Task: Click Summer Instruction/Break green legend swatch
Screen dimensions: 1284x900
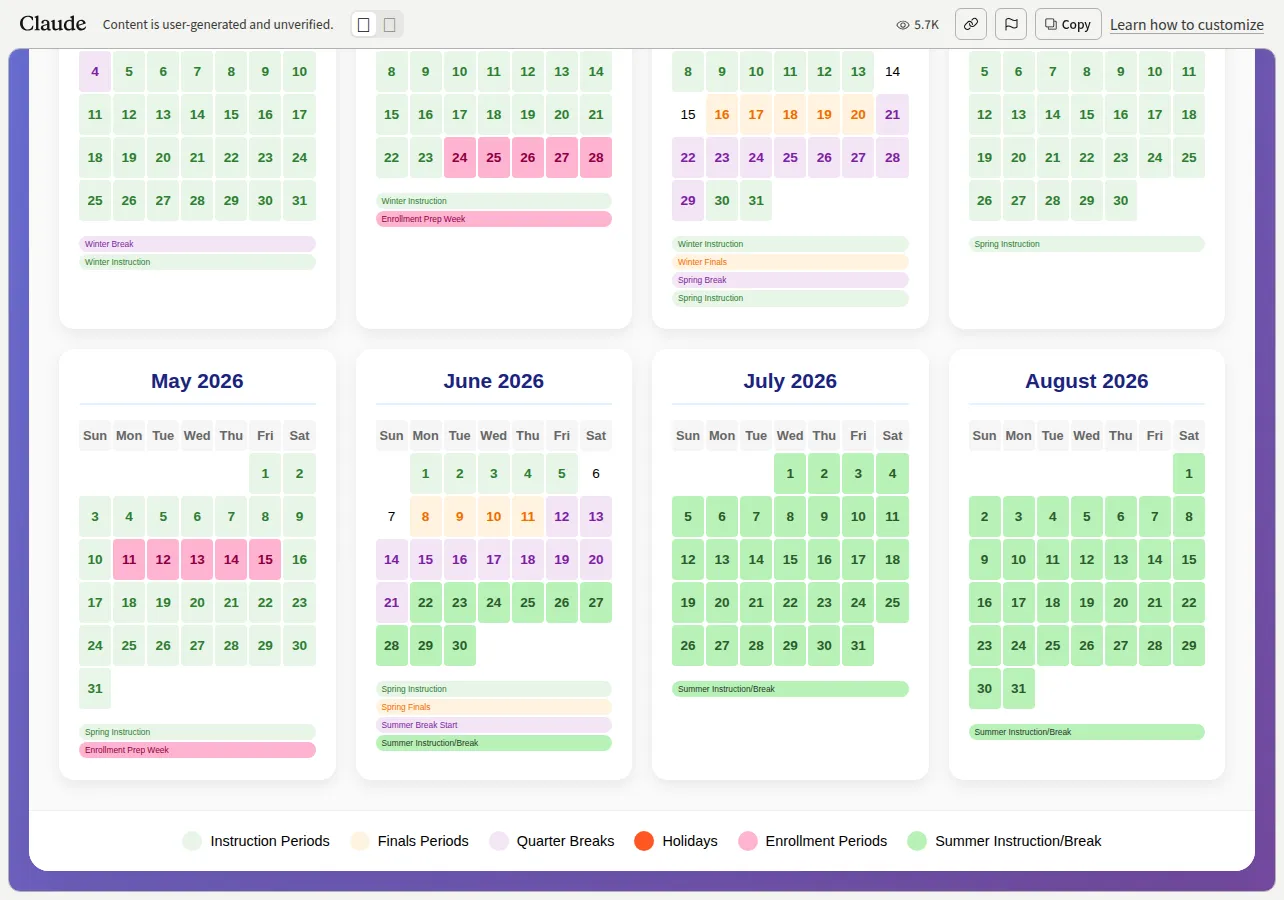Action: coord(917,841)
